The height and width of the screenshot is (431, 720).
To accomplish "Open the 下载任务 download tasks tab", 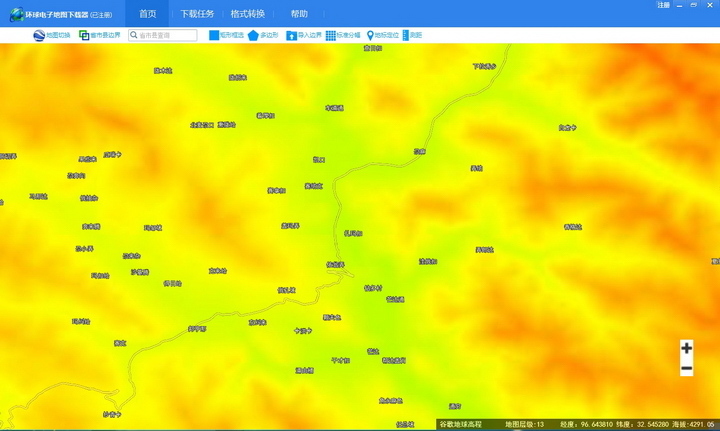I will pyautogui.click(x=197, y=14).
